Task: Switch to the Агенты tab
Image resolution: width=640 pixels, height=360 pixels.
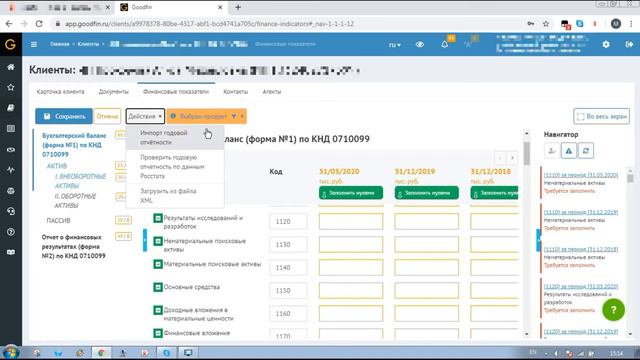Action: pyautogui.click(x=272, y=91)
